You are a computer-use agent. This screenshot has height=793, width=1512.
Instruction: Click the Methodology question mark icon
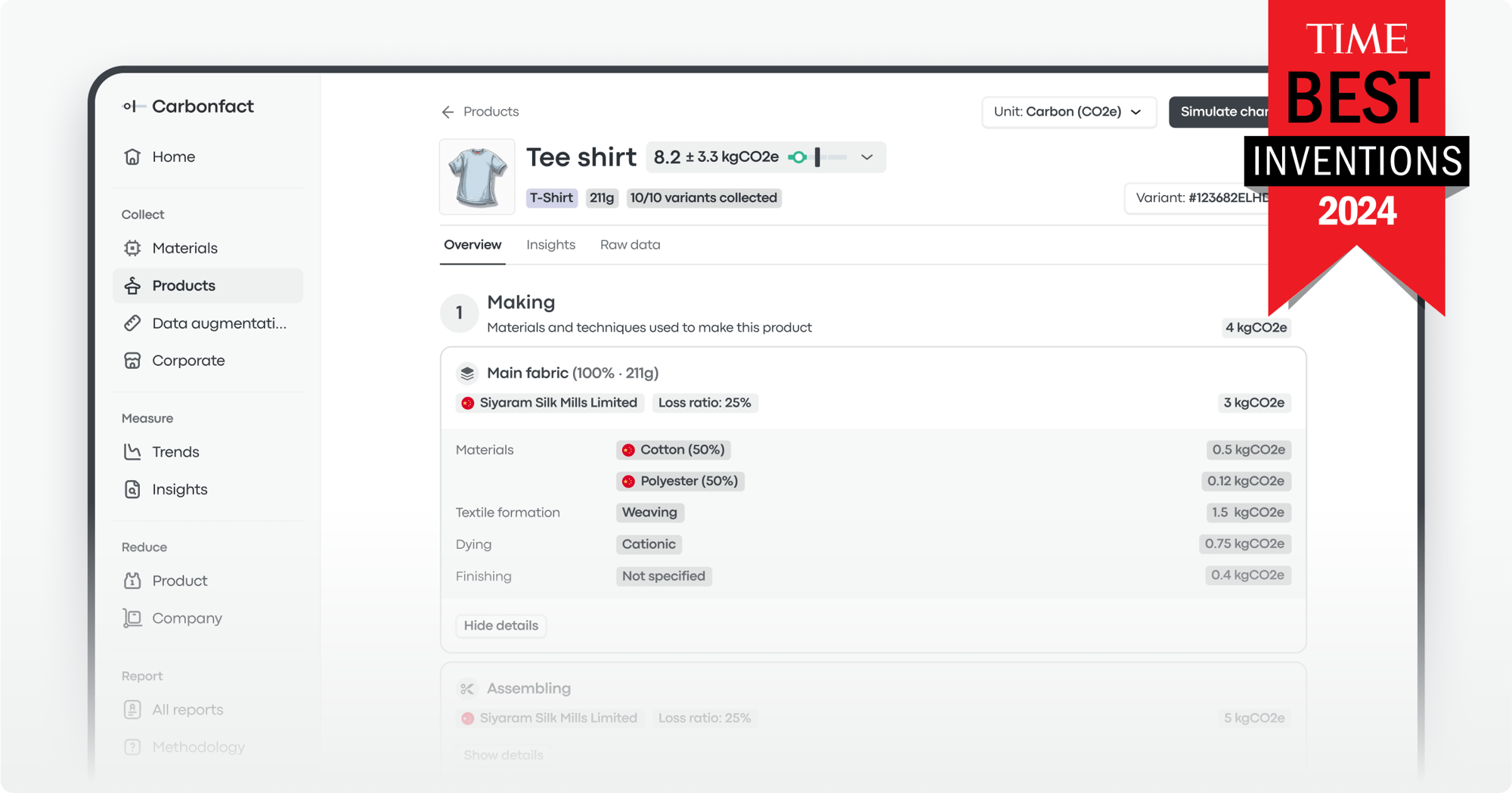(132, 747)
